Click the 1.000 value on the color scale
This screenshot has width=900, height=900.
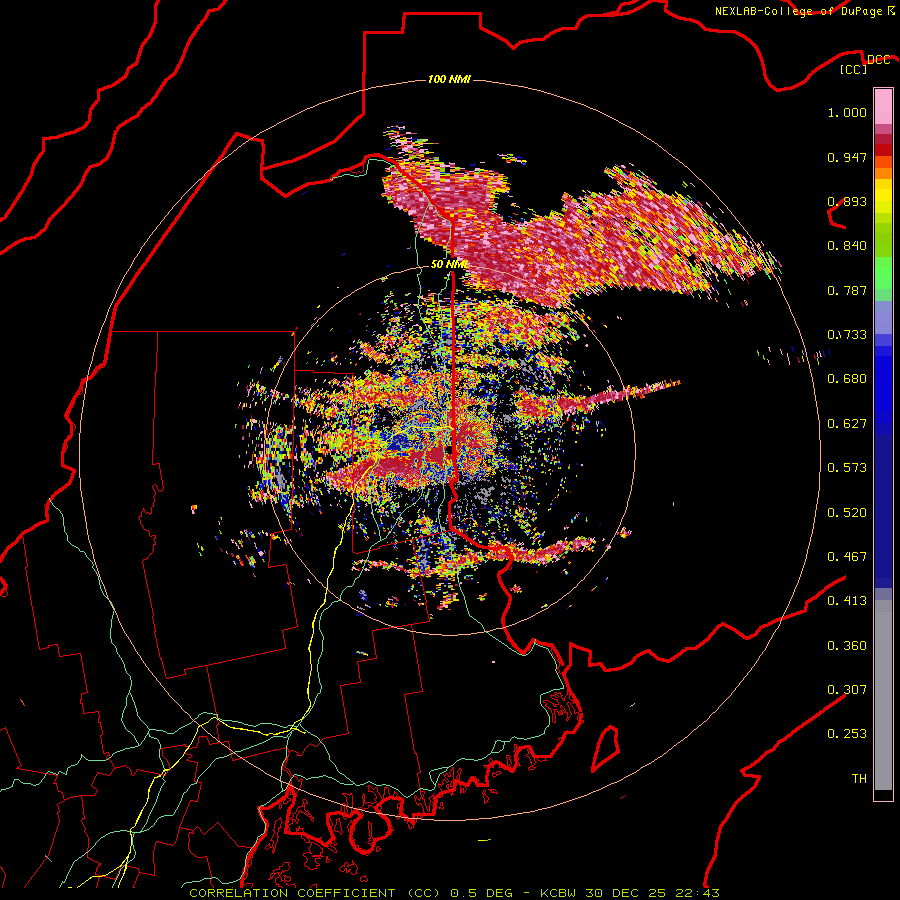[x=847, y=112]
